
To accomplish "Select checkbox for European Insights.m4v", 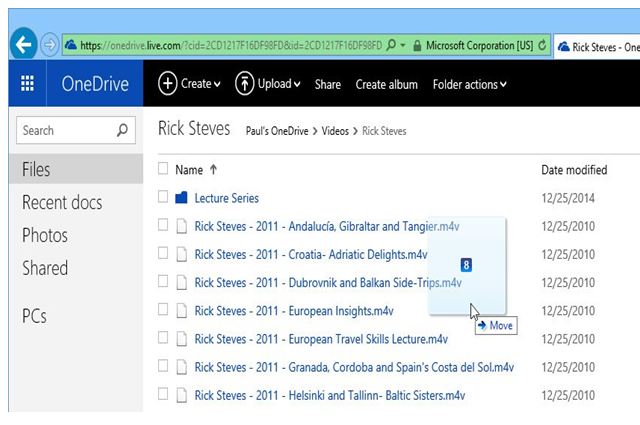I will (163, 311).
